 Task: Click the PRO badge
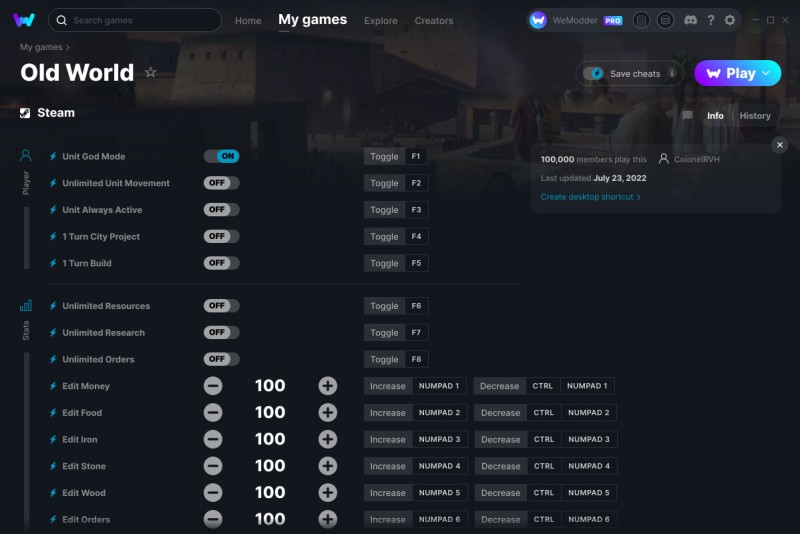[x=613, y=21]
